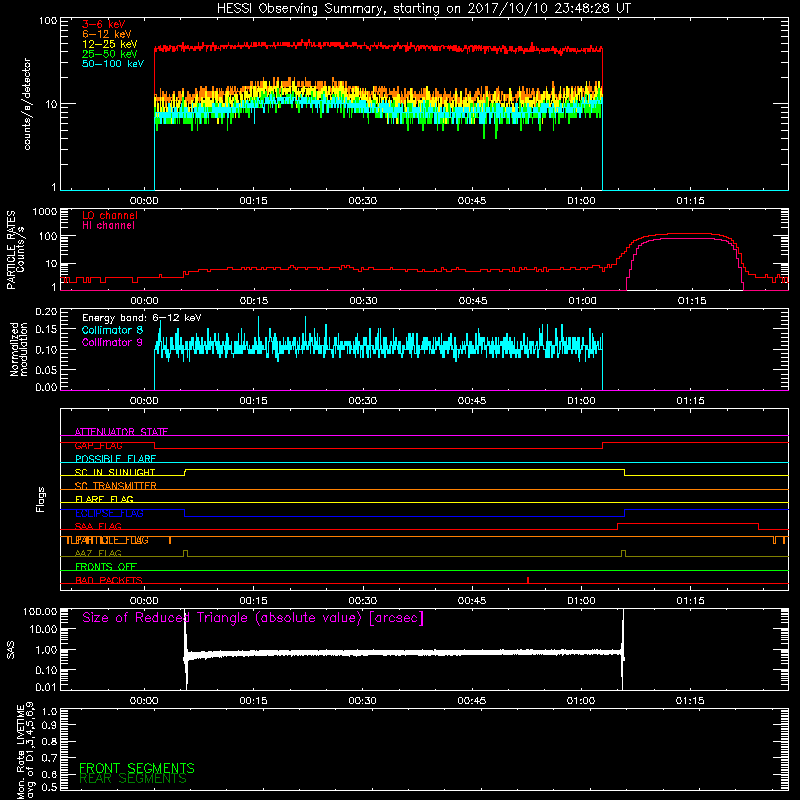Select the green 25-50 keV legend label
800x800 pixels.
110,54
